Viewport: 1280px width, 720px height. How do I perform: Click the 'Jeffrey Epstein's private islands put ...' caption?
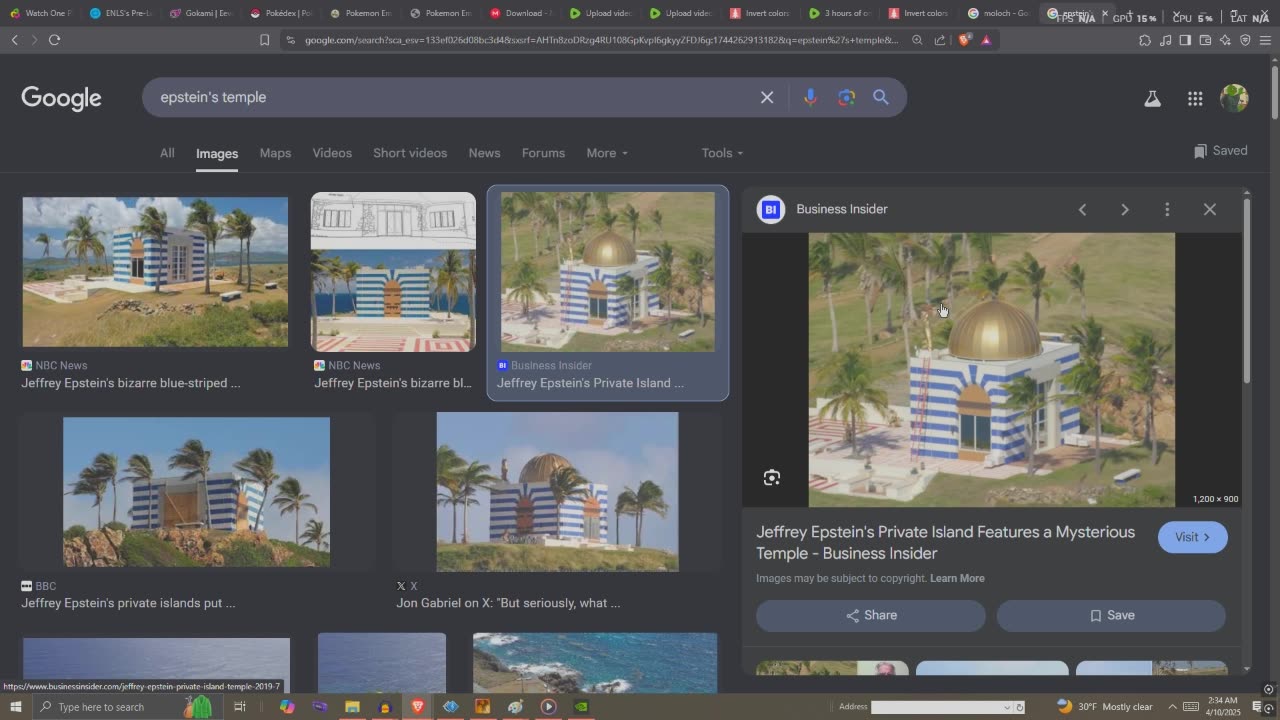[x=128, y=603]
